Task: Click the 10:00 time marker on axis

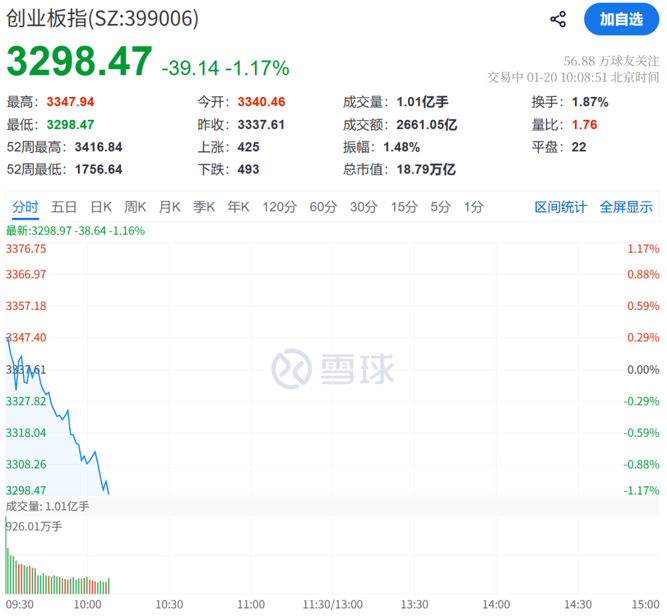Action: tap(88, 604)
